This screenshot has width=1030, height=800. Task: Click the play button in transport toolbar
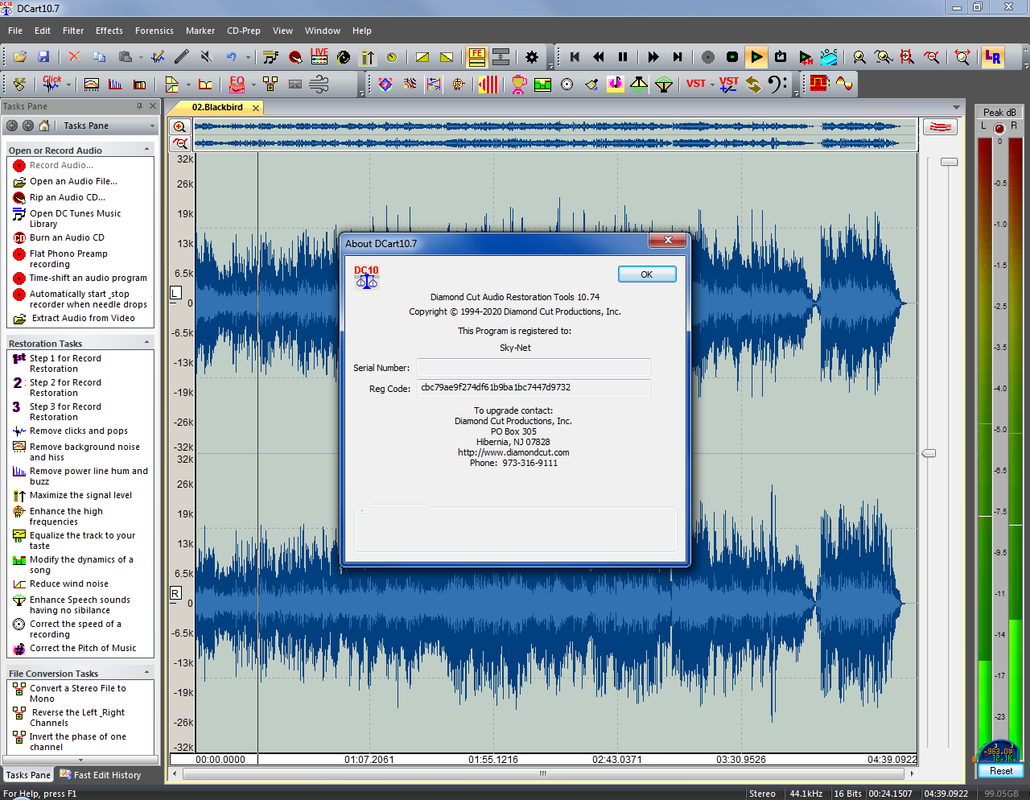tap(756, 57)
